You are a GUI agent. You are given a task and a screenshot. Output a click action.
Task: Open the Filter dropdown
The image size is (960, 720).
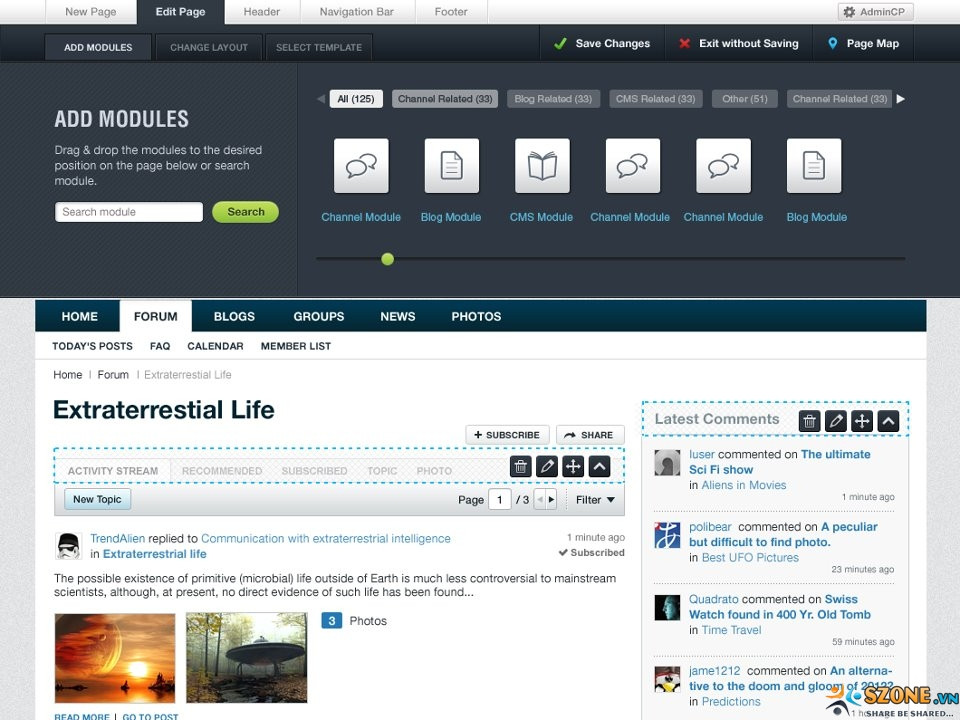(x=595, y=500)
